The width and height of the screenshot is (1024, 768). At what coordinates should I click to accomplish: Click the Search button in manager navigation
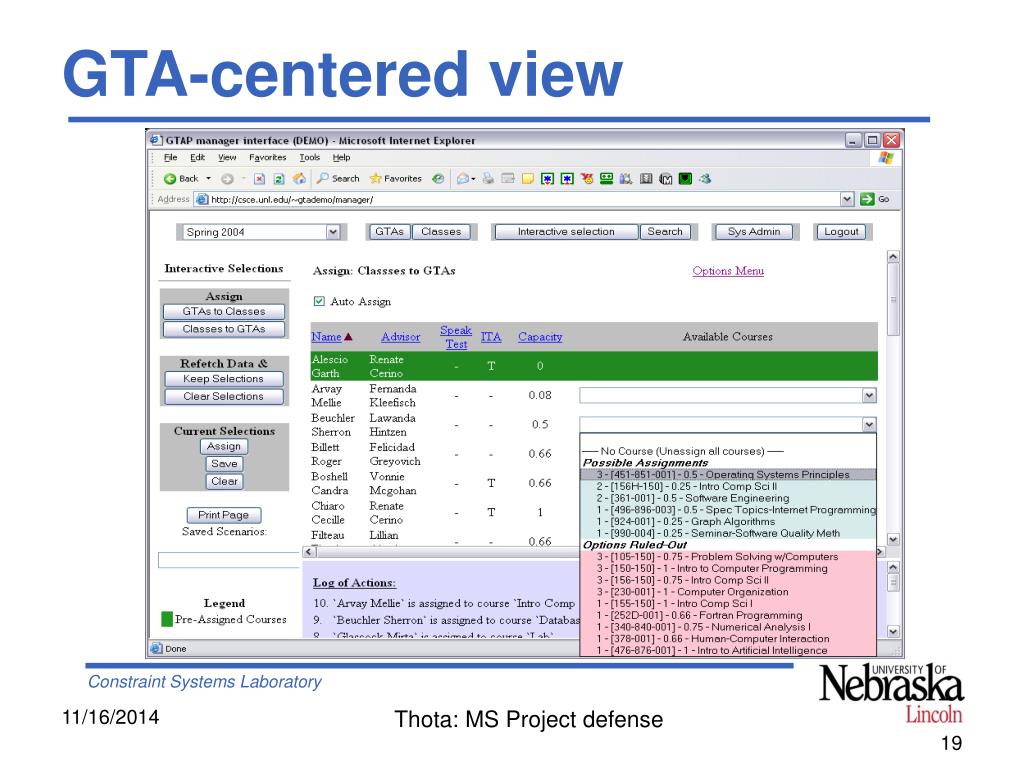point(665,232)
